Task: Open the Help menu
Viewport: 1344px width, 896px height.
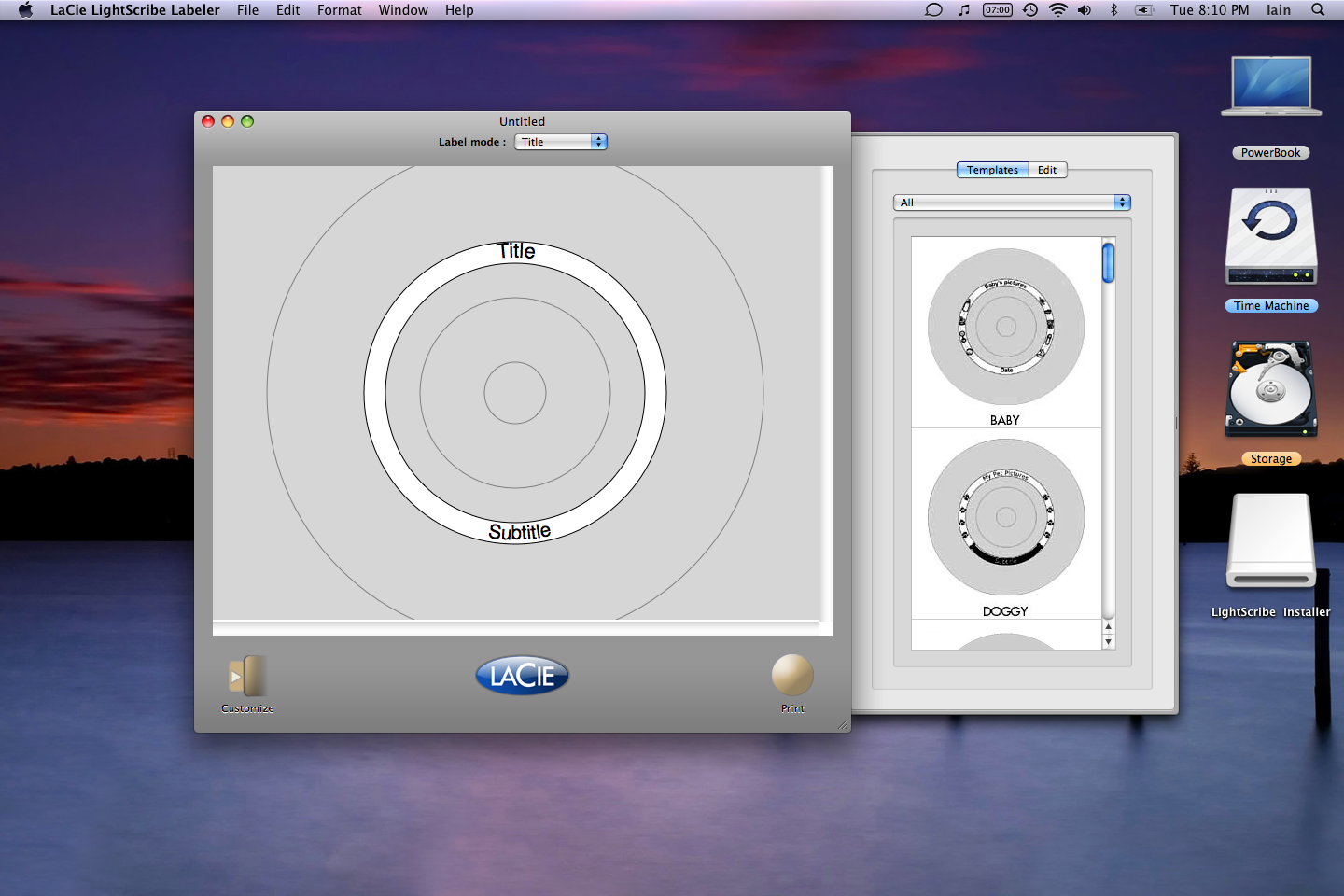Action: (x=459, y=10)
